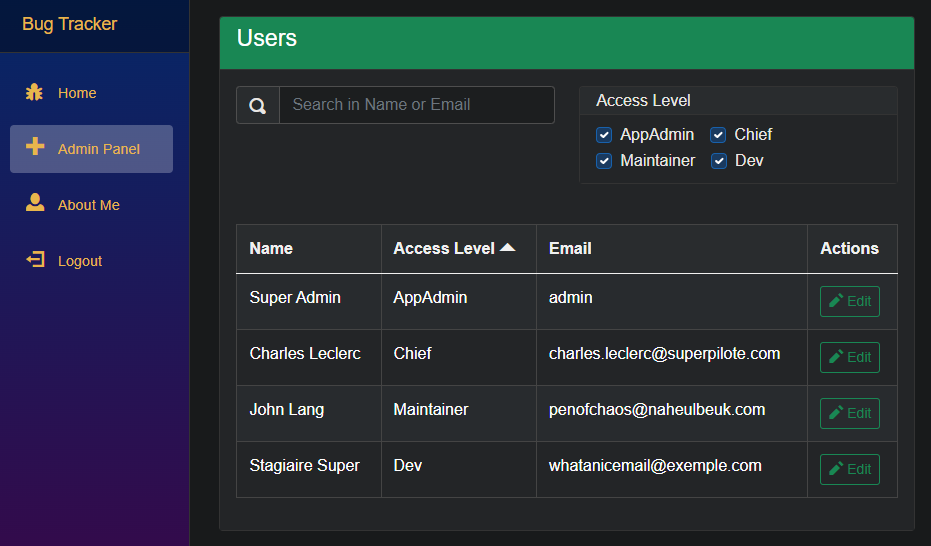Open Admin Panel in the sidebar
Viewport: 931px width, 546px height.
point(91,149)
